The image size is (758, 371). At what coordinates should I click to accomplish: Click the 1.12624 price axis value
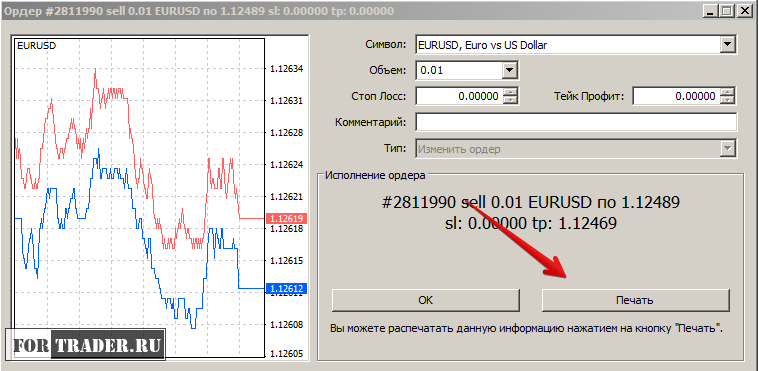pos(287,164)
